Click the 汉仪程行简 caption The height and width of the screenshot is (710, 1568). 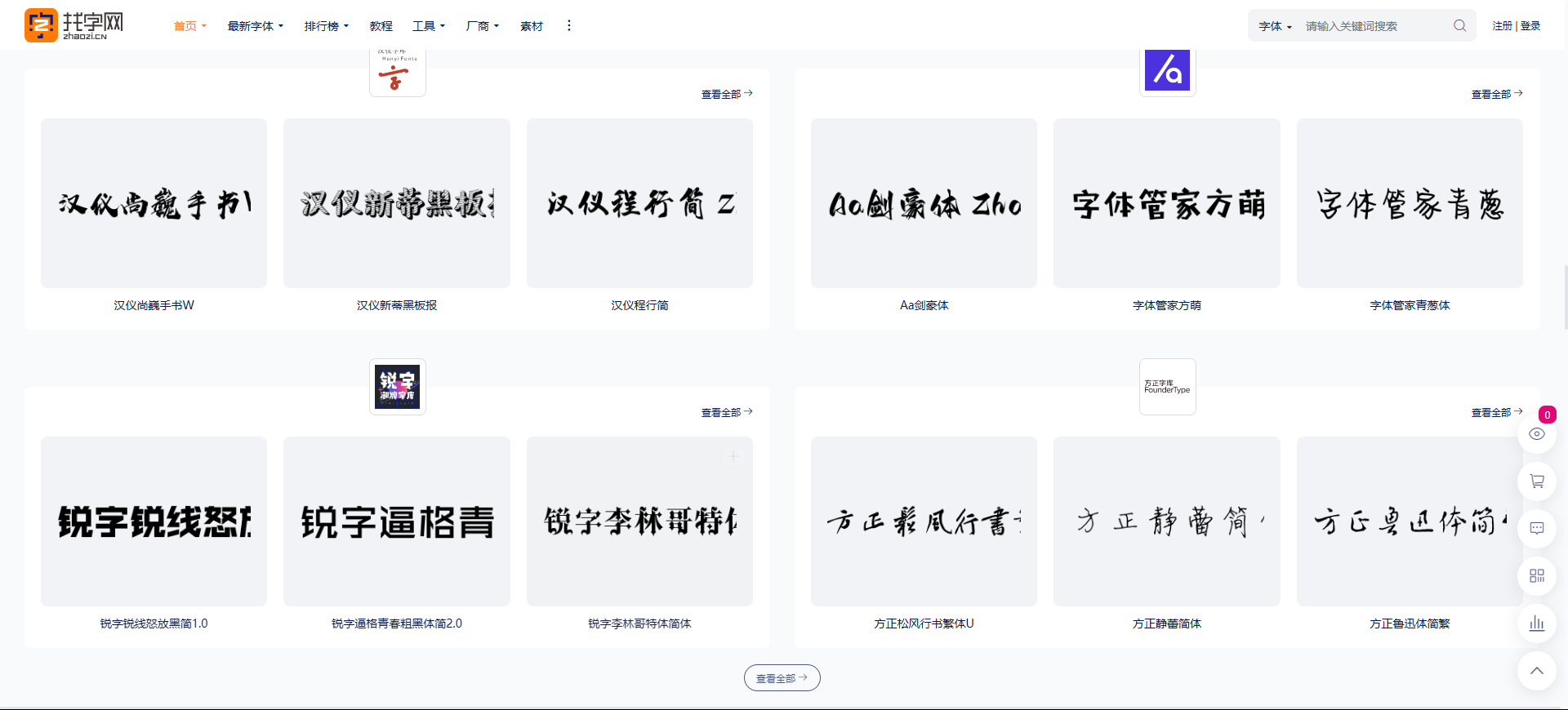click(640, 305)
